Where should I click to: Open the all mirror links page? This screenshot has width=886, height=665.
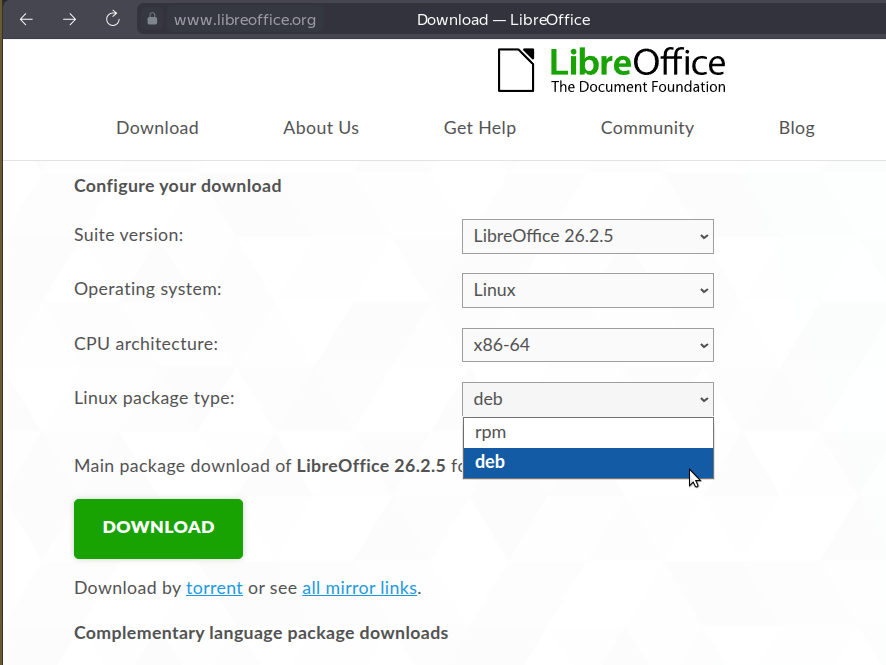pyautogui.click(x=359, y=588)
